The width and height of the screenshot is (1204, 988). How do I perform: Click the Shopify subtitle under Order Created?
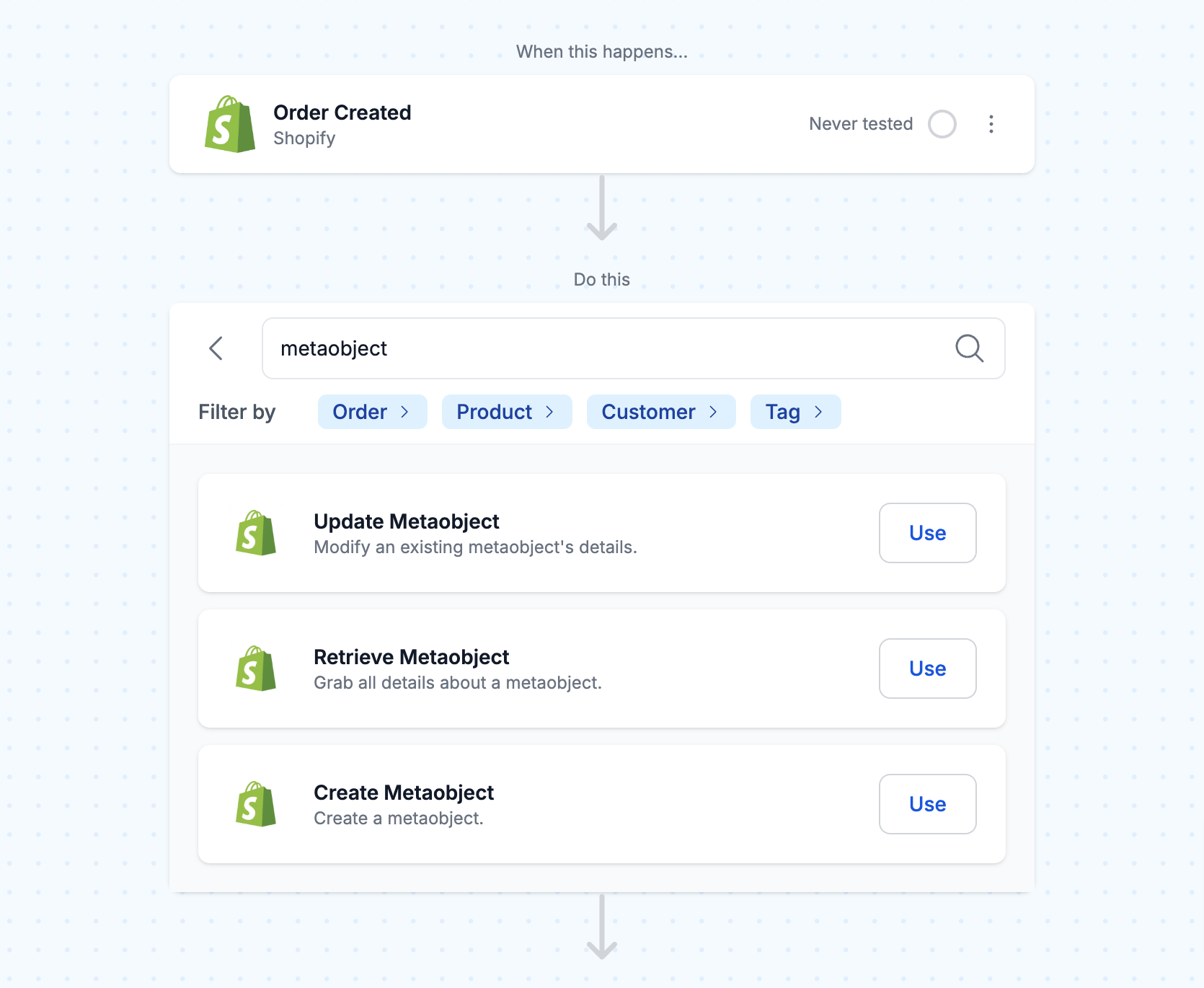click(304, 138)
